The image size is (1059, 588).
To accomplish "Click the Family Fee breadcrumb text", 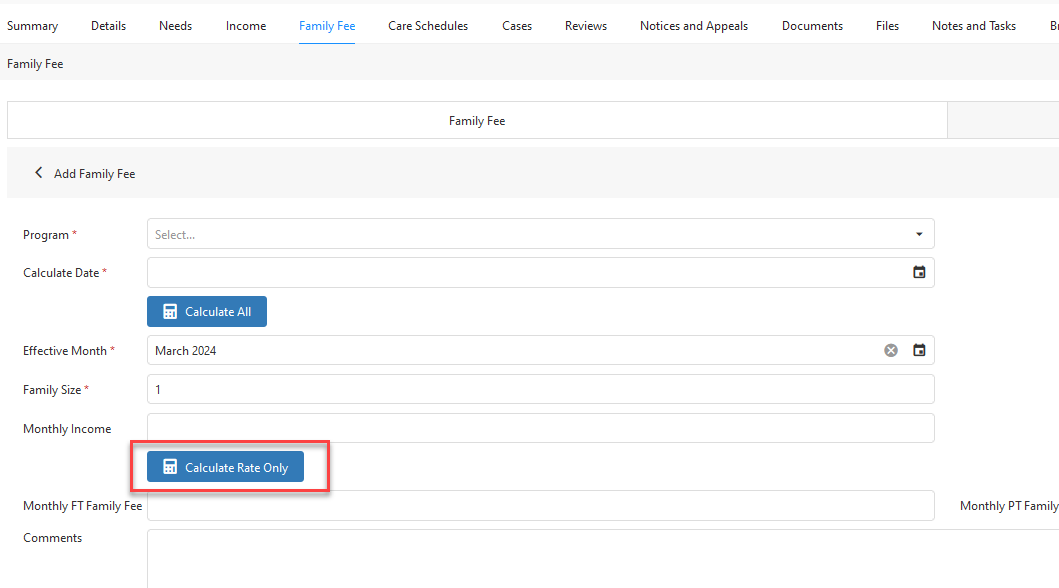I will pos(35,63).
